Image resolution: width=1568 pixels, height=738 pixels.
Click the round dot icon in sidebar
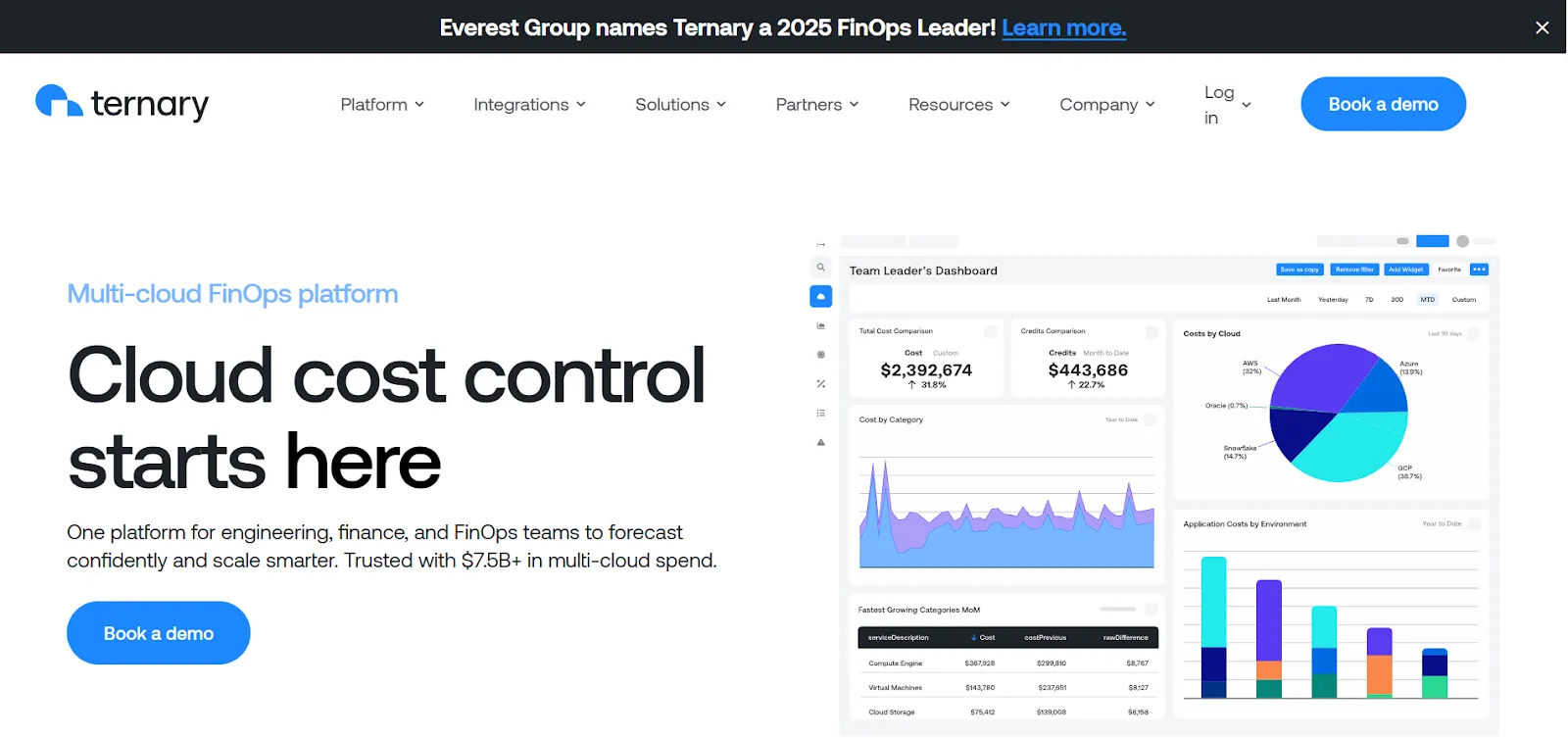pos(821,355)
